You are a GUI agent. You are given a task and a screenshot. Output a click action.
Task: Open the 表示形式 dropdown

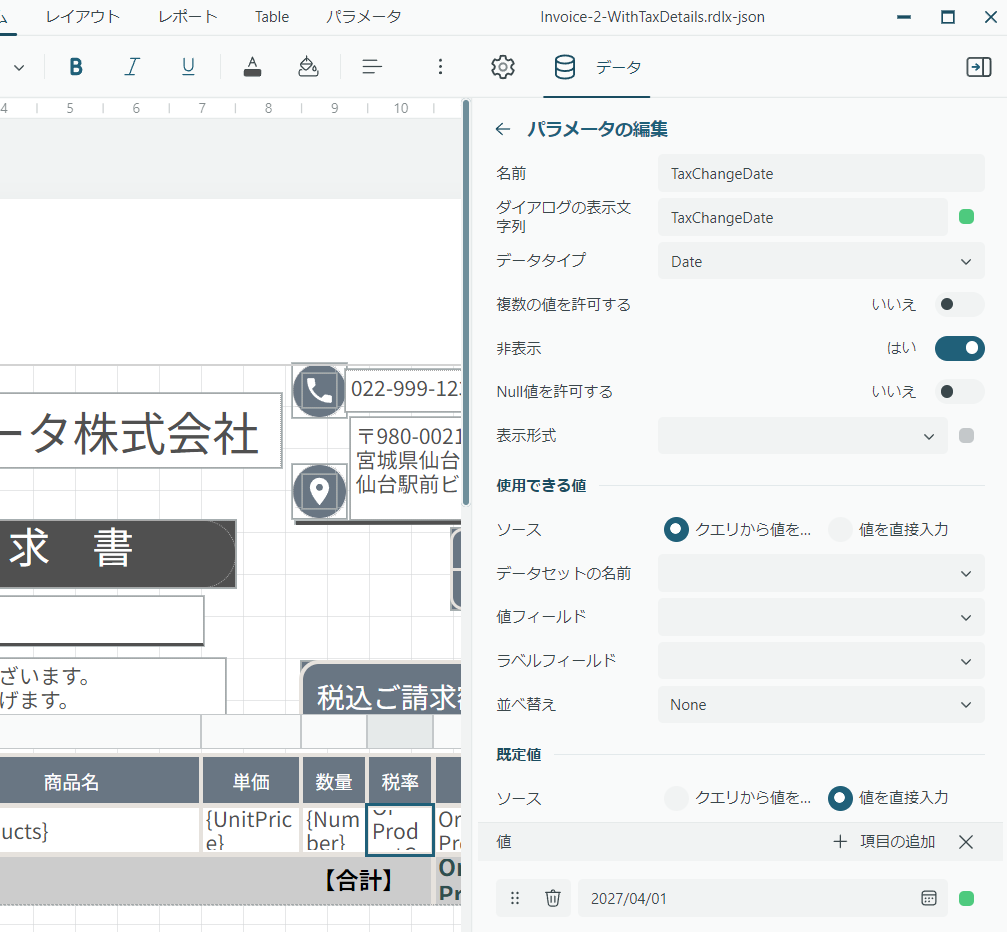803,435
